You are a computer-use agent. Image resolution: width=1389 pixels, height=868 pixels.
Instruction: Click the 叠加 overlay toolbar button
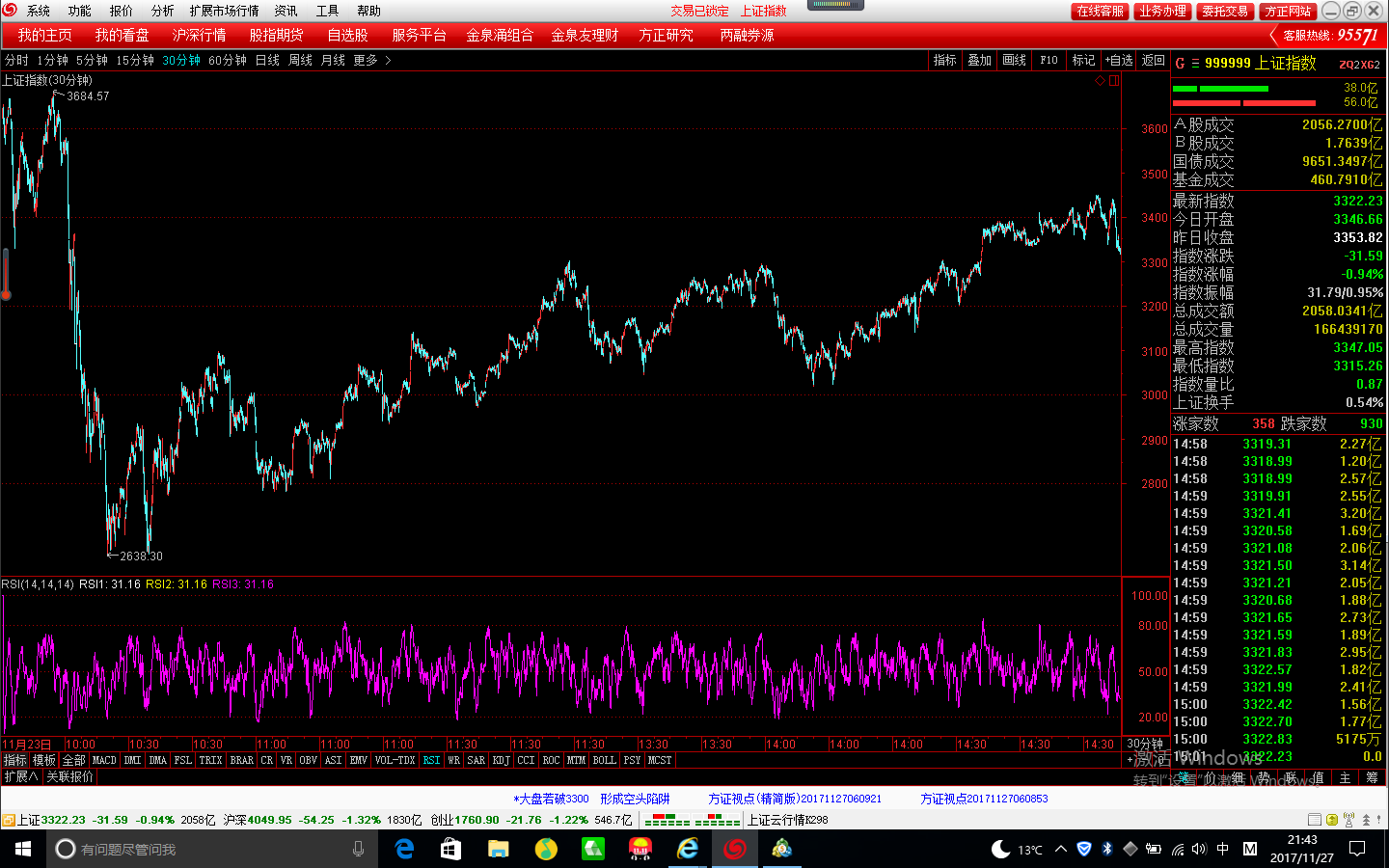point(980,60)
